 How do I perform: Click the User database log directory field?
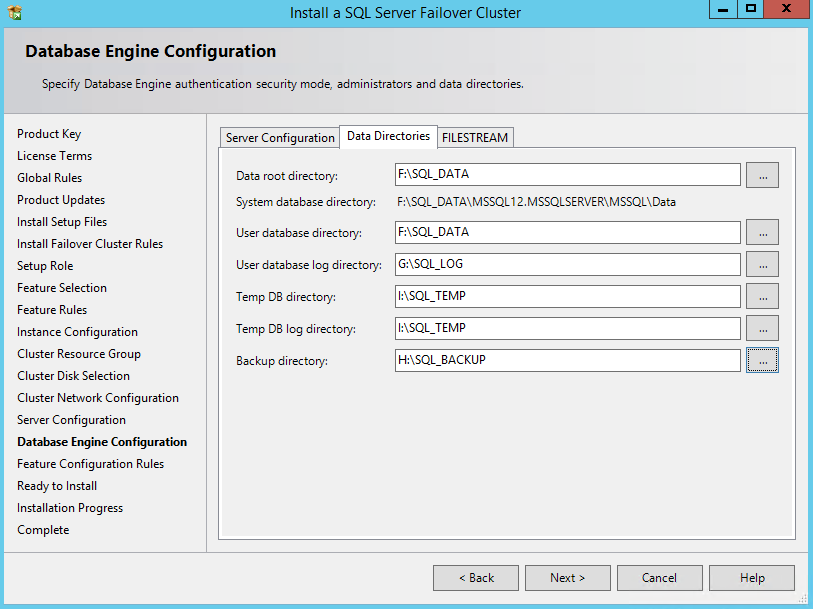click(x=567, y=264)
